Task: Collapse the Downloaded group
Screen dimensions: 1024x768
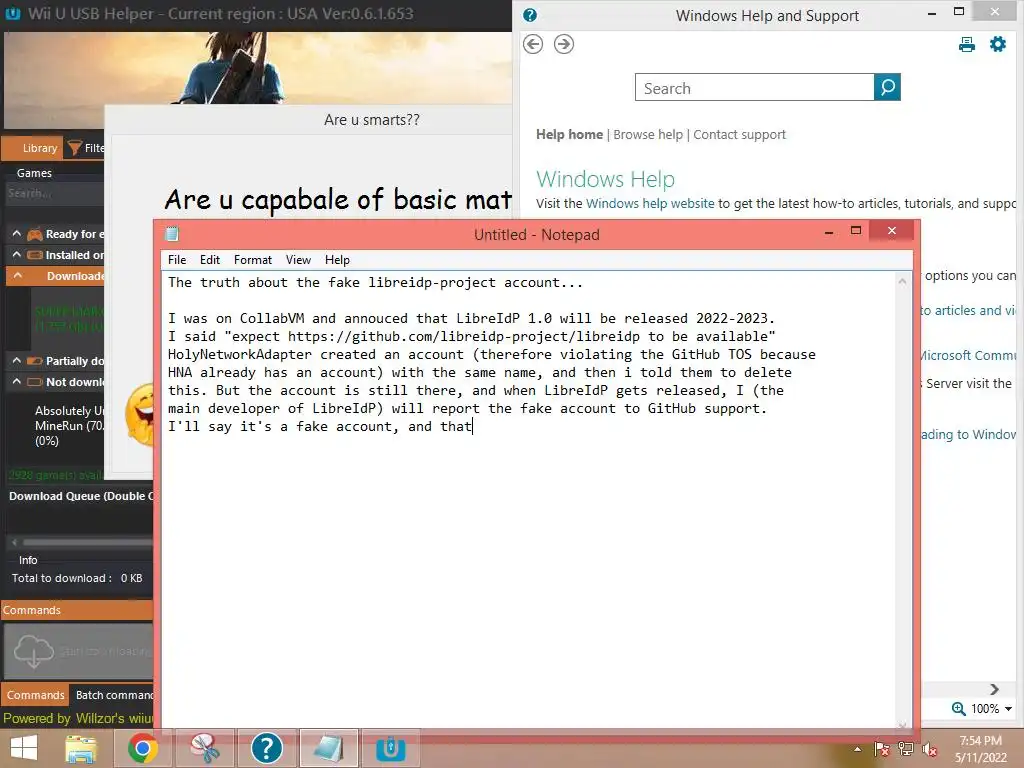Action: click(x=18, y=276)
